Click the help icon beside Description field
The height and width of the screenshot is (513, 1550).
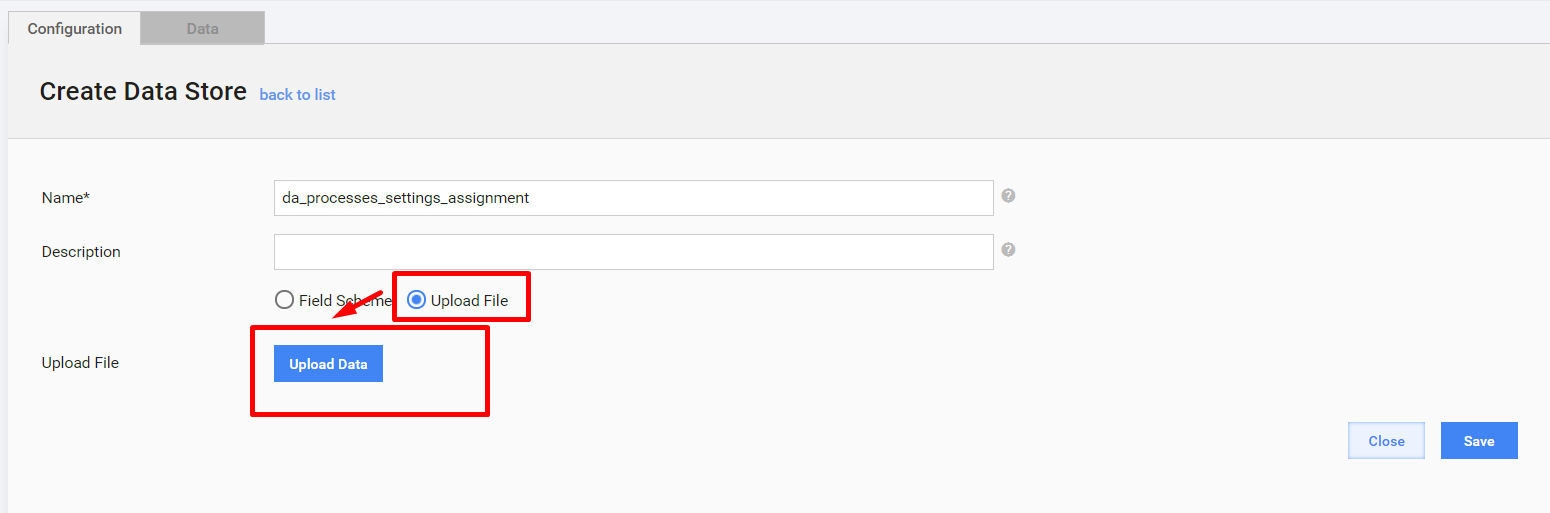coord(1008,250)
